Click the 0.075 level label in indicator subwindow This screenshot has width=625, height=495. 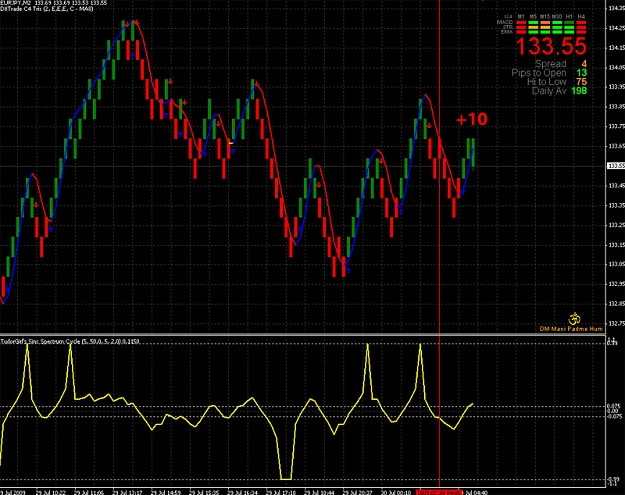coord(613,407)
